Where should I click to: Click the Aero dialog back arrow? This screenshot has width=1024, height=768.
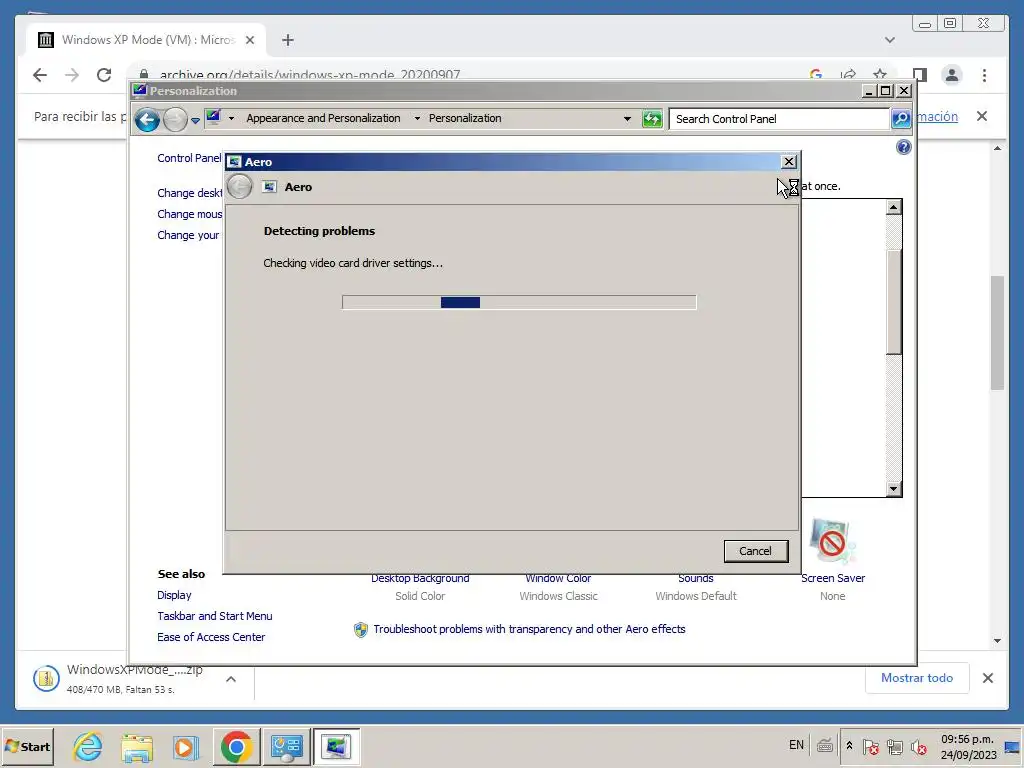click(240, 187)
